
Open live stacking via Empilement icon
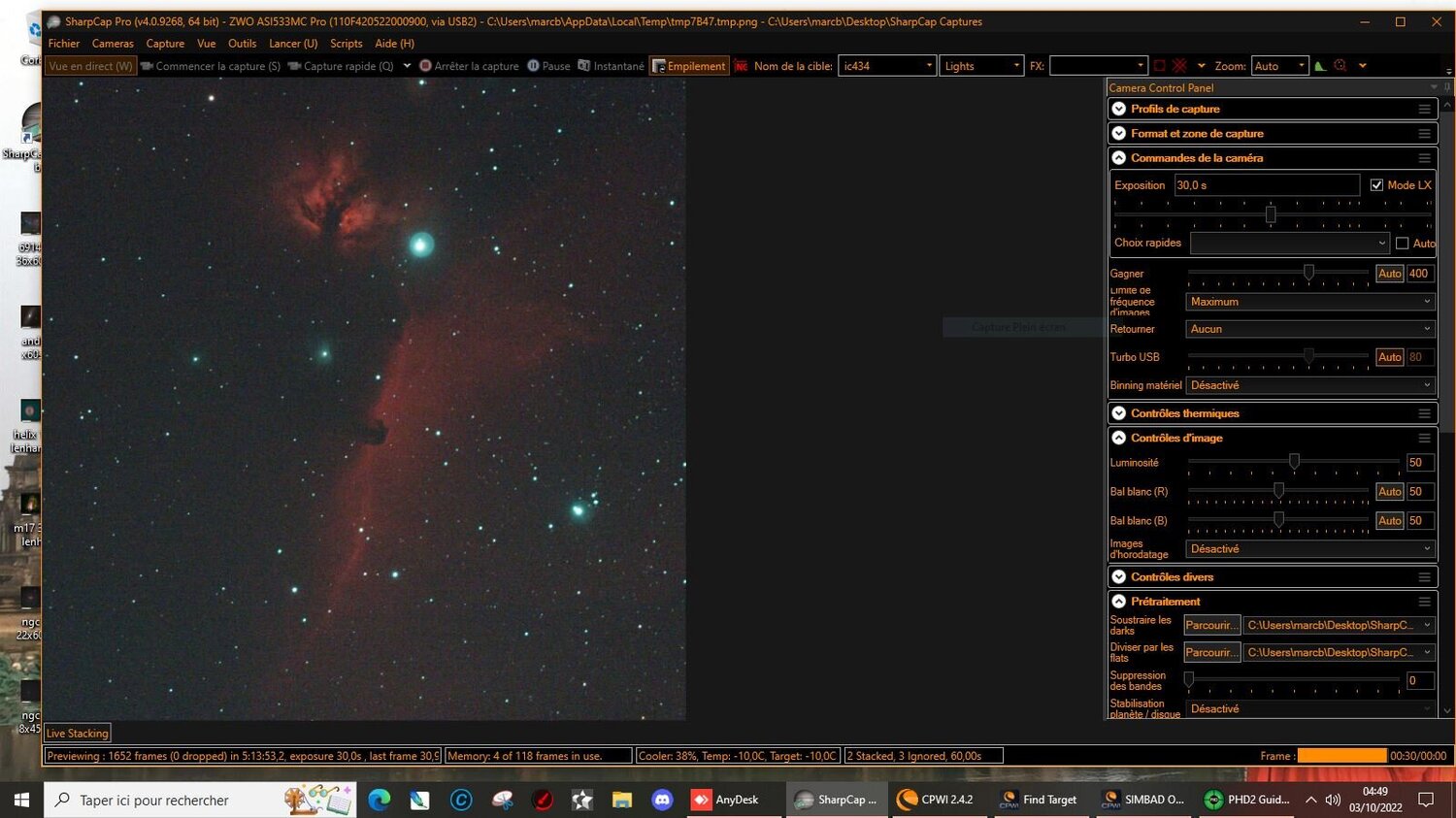660,65
